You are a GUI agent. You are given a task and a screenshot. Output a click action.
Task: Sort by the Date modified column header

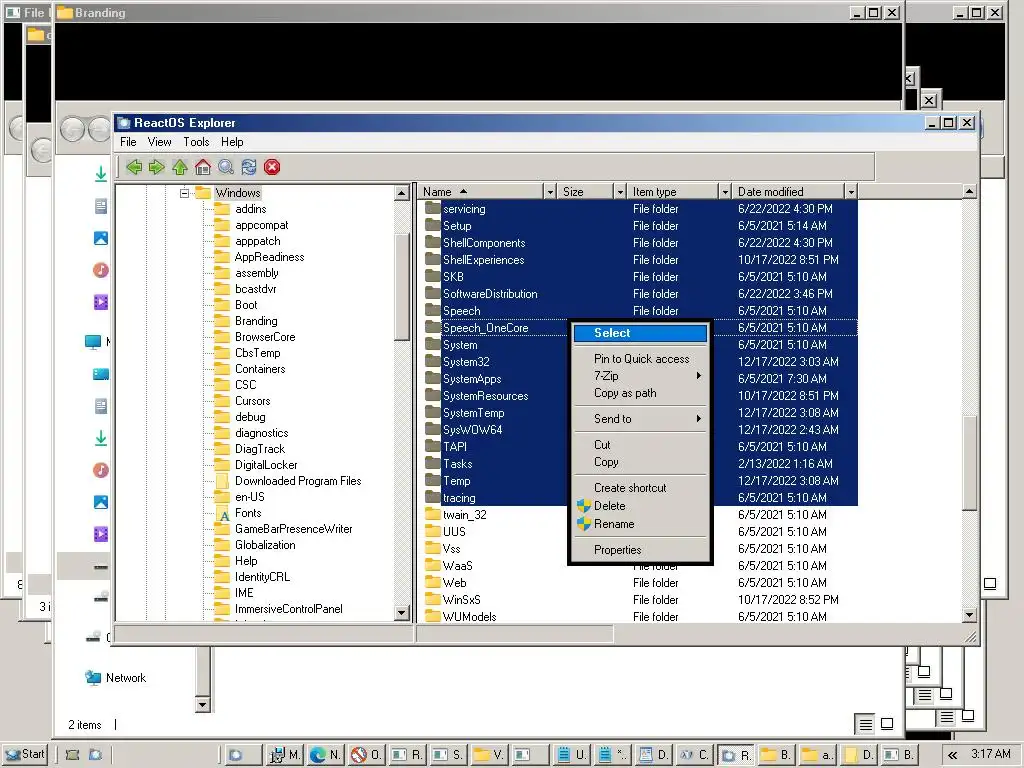coord(788,192)
